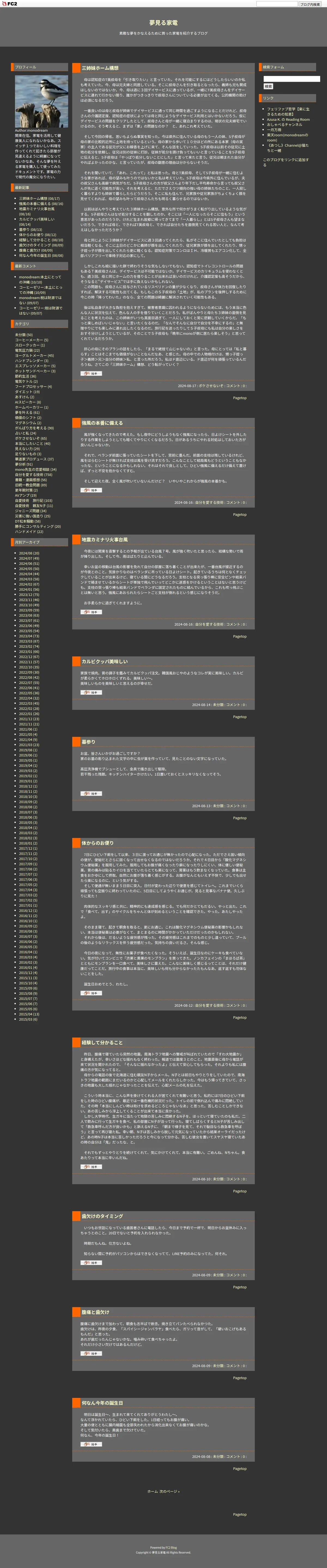Image resolution: width=327 pixels, height=1568 pixels.
Task: Open category 電気圧力鍋 (22)
Action: (28, 351)
